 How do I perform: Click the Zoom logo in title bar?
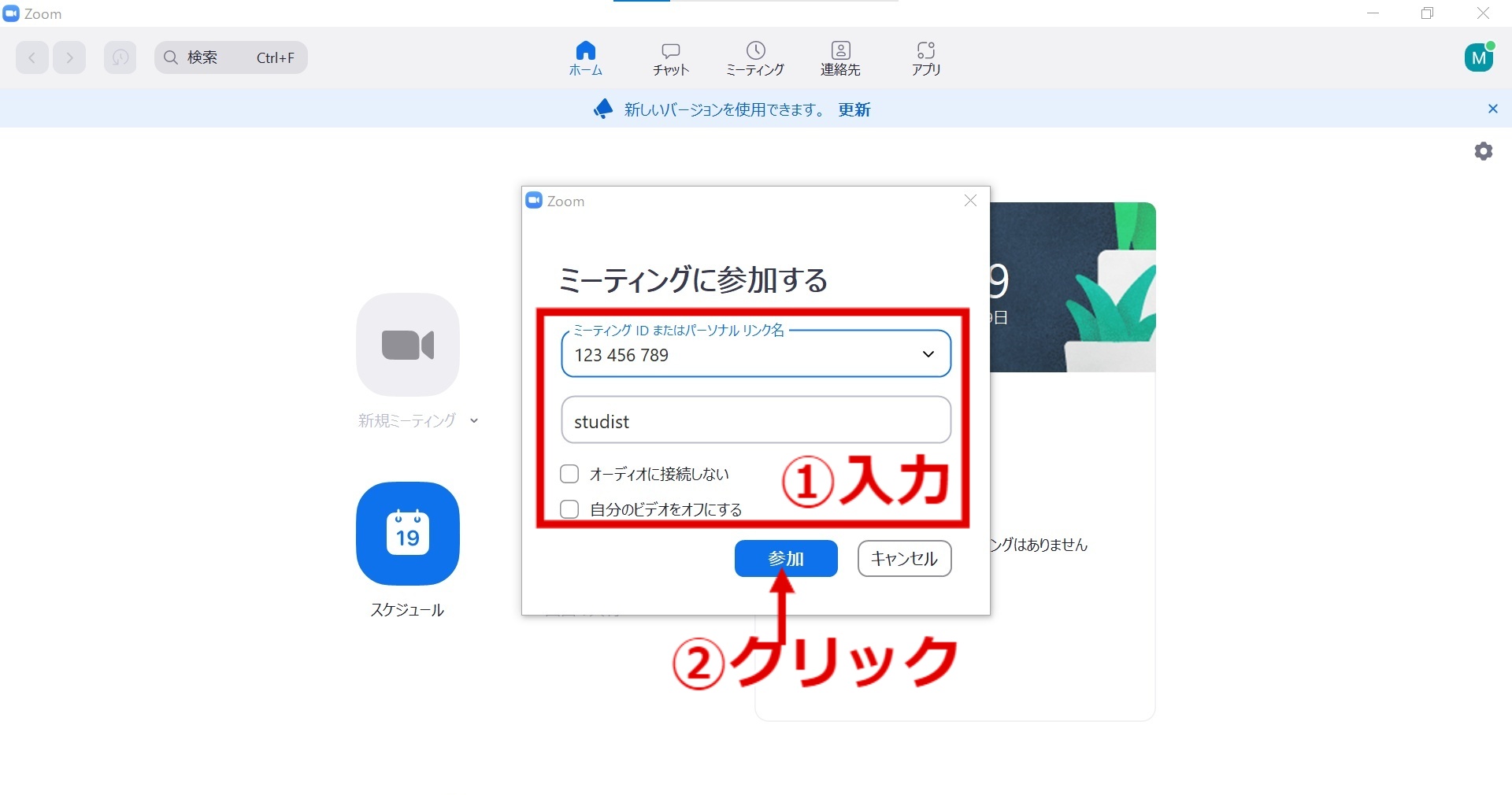coord(11,13)
